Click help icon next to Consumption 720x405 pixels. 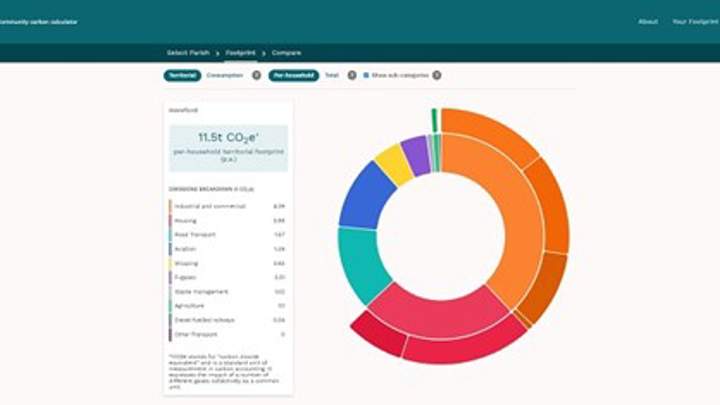click(x=256, y=75)
